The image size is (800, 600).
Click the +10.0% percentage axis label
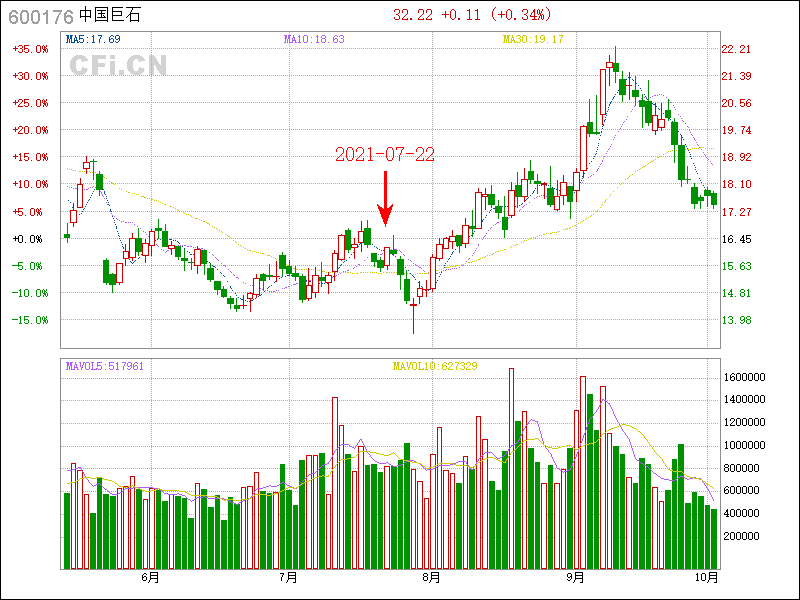point(31,185)
